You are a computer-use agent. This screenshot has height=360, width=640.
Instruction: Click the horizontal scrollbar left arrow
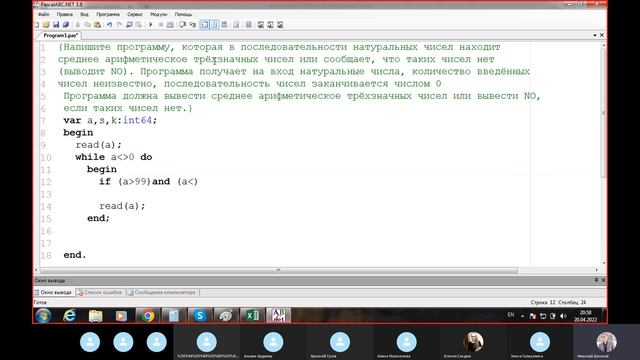click(x=36, y=270)
